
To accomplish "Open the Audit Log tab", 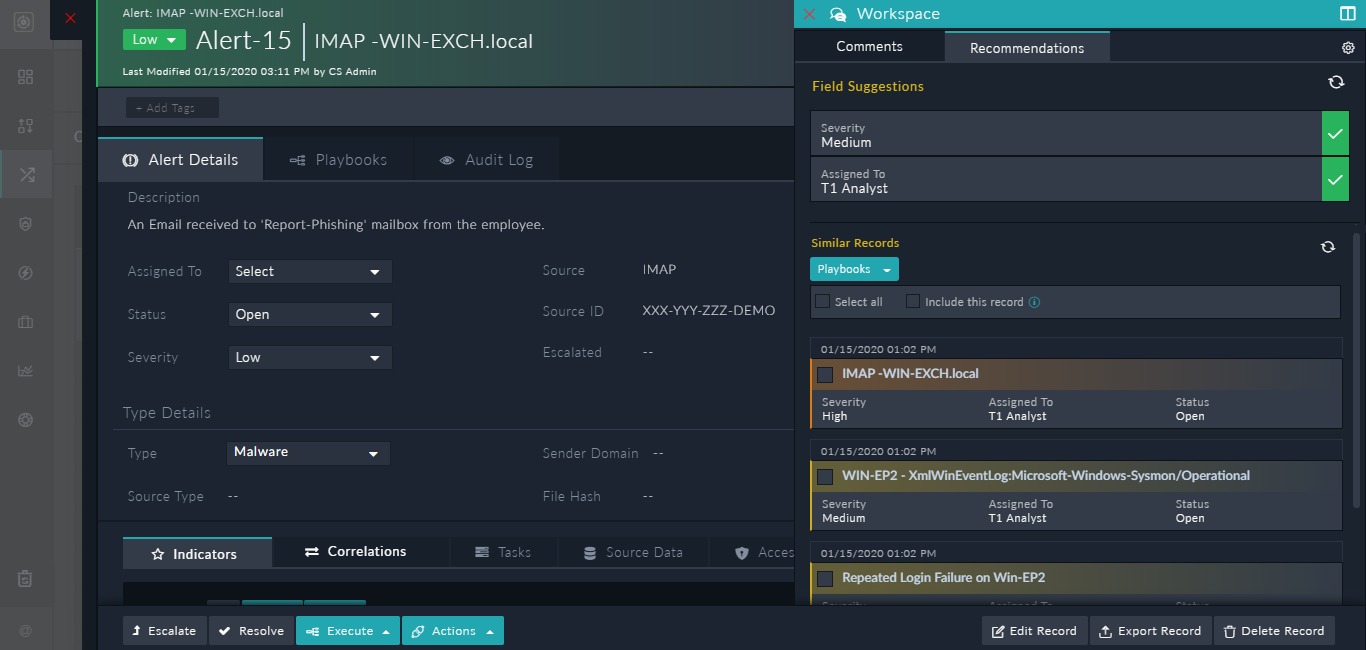I will tap(485, 160).
